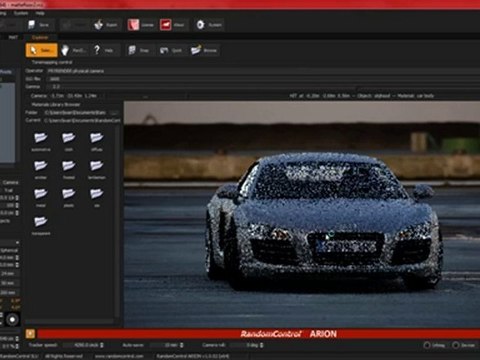The height and width of the screenshot is (360, 480).
Task: Click the Save toolbar icon
Action: tap(32, 25)
